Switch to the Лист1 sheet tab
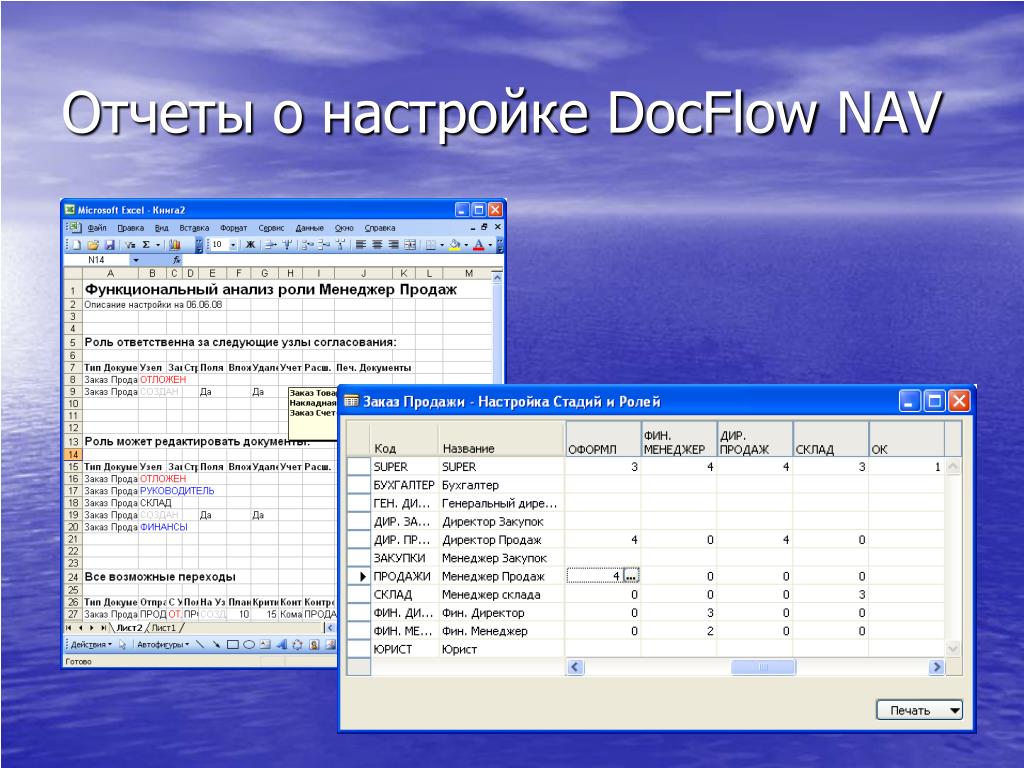The height and width of the screenshot is (768, 1024). point(164,628)
